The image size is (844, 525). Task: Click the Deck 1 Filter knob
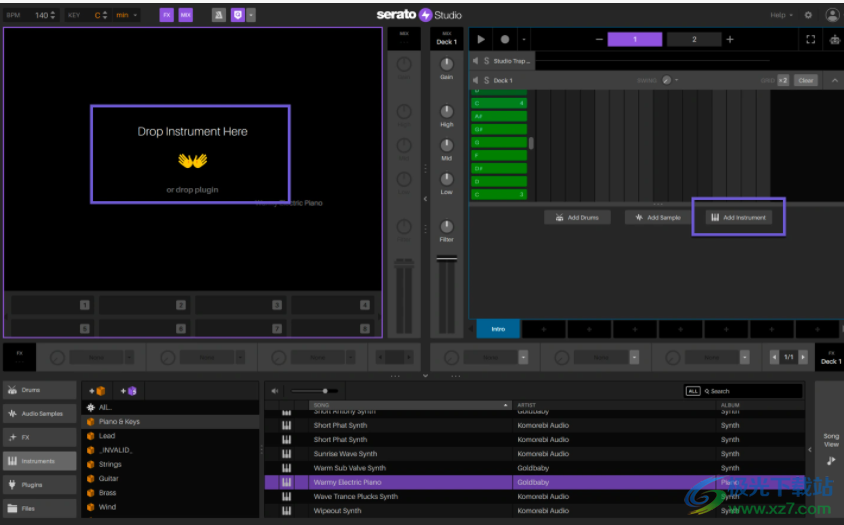coord(446,226)
